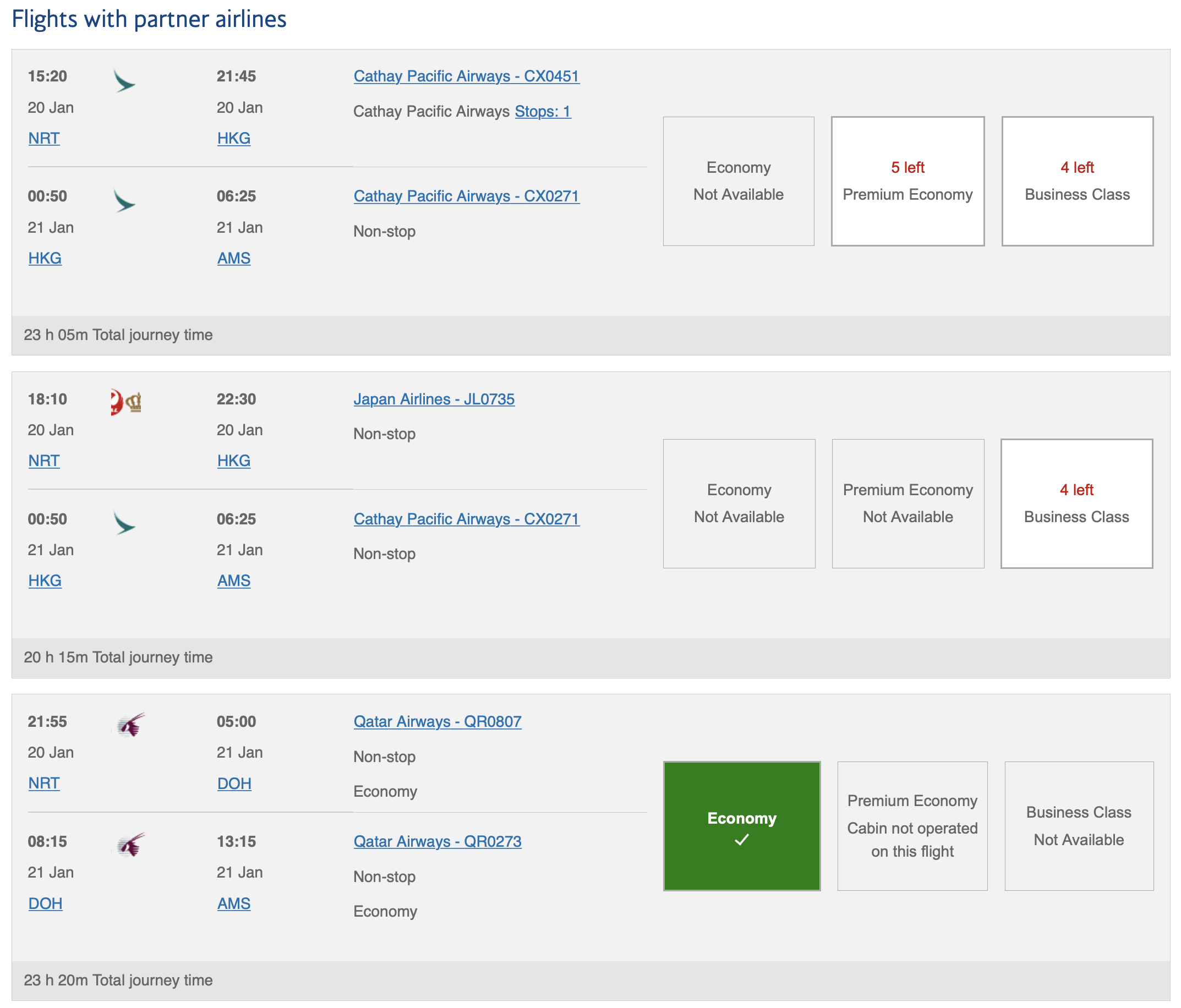Select Premium Economy with 5 left
Viewport: 1181px width, 1008px height.
click(x=907, y=181)
